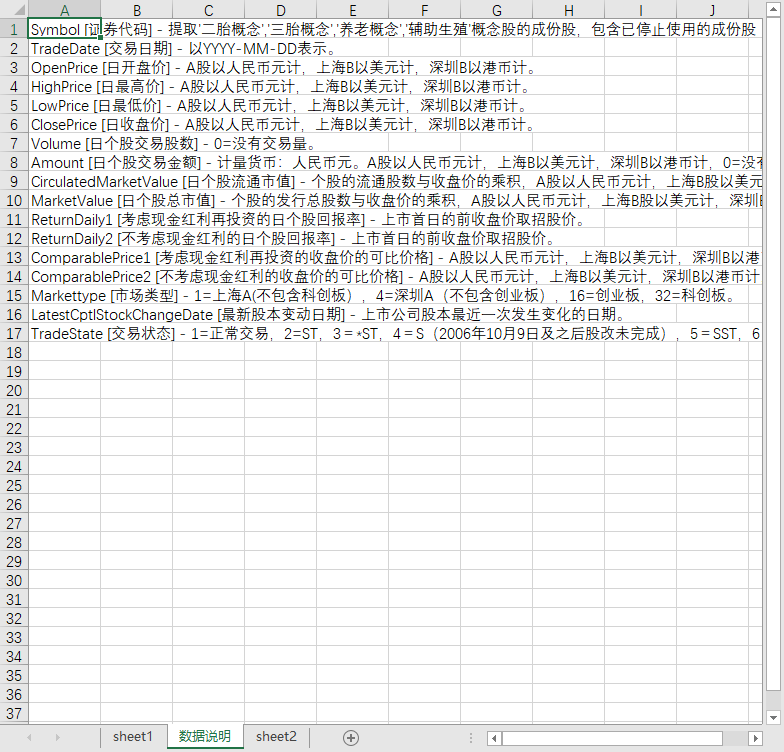
Task: Click the new sheet plus icon
Action: (351, 738)
